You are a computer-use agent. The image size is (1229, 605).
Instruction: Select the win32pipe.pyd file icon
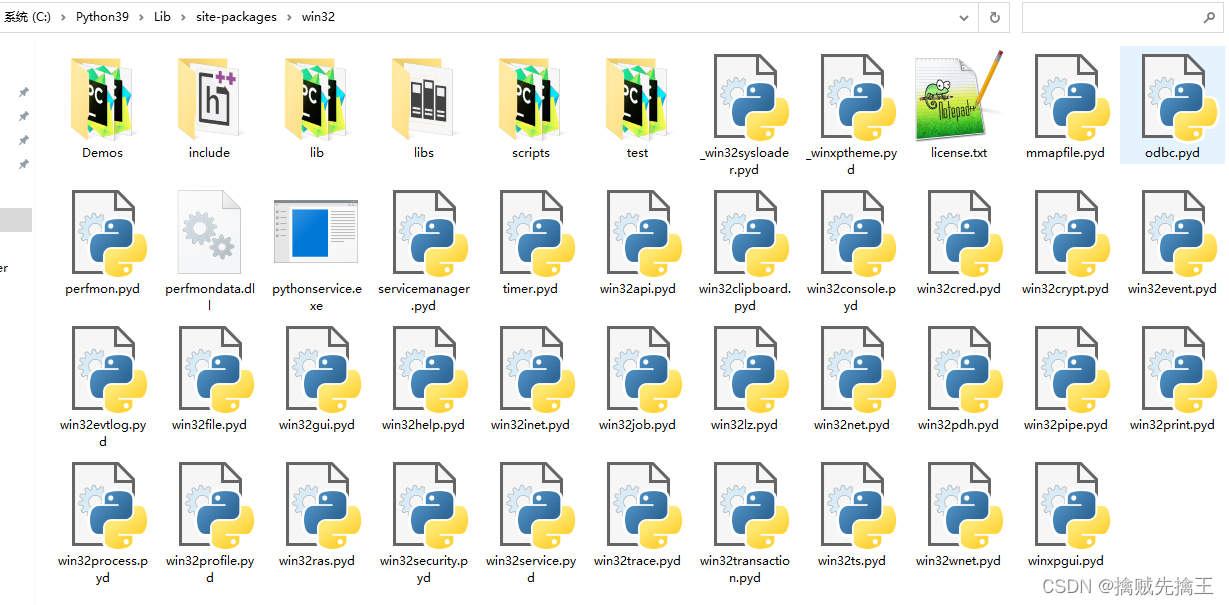click(1073, 370)
